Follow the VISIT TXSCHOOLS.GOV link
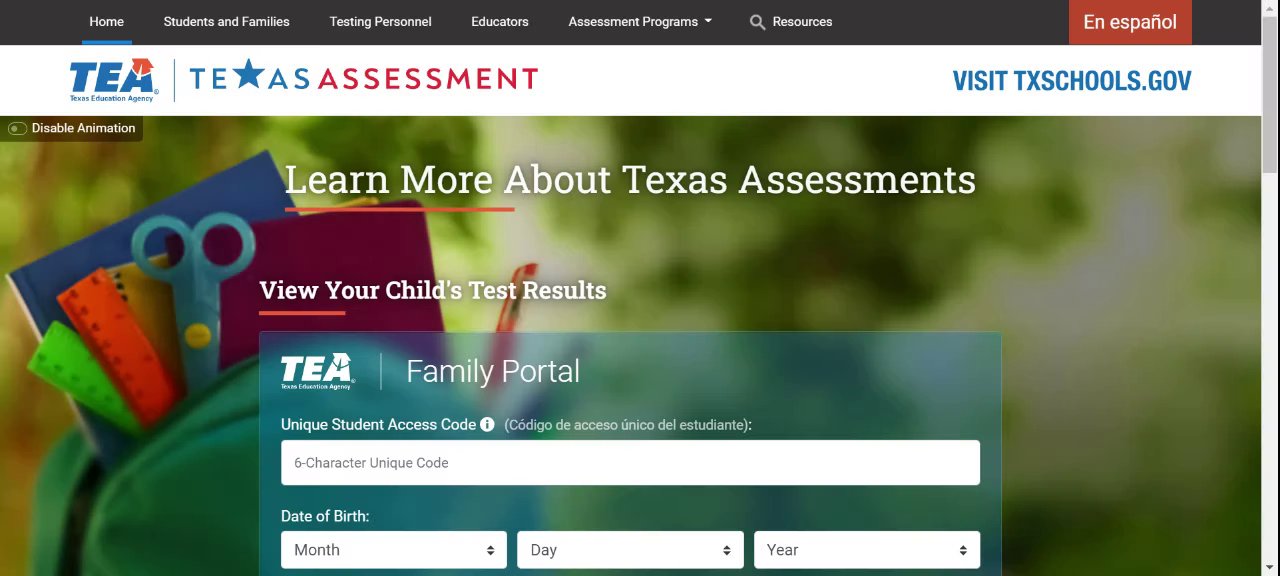This screenshot has width=1280, height=576. 1072,81
